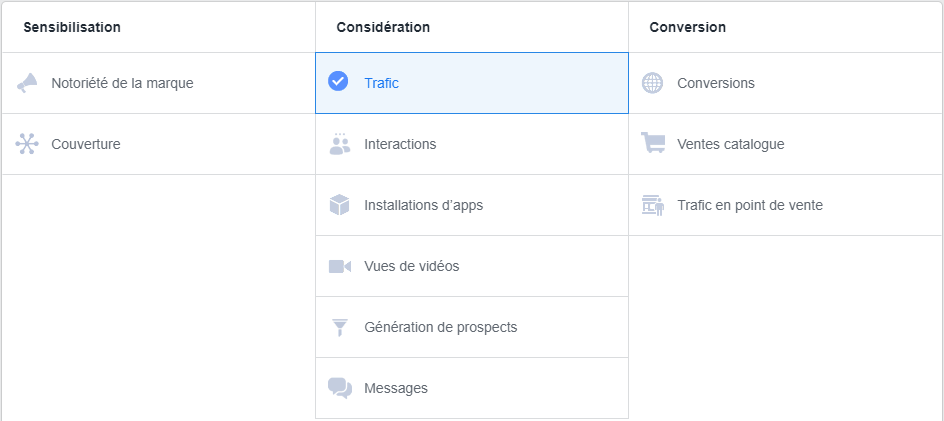
Task: Click the globe icon for Conversions
Action: point(652,83)
